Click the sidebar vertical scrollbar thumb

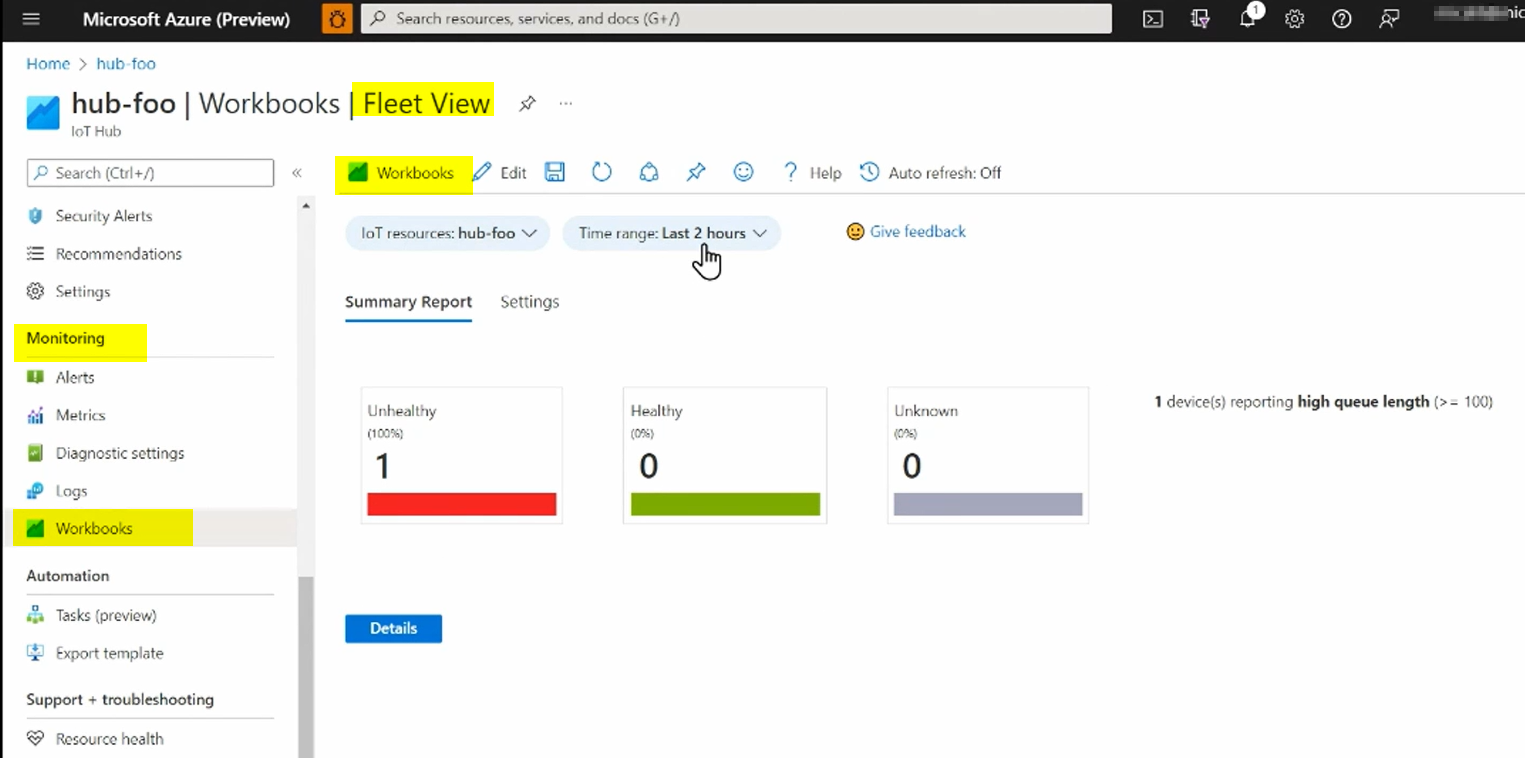click(306, 667)
